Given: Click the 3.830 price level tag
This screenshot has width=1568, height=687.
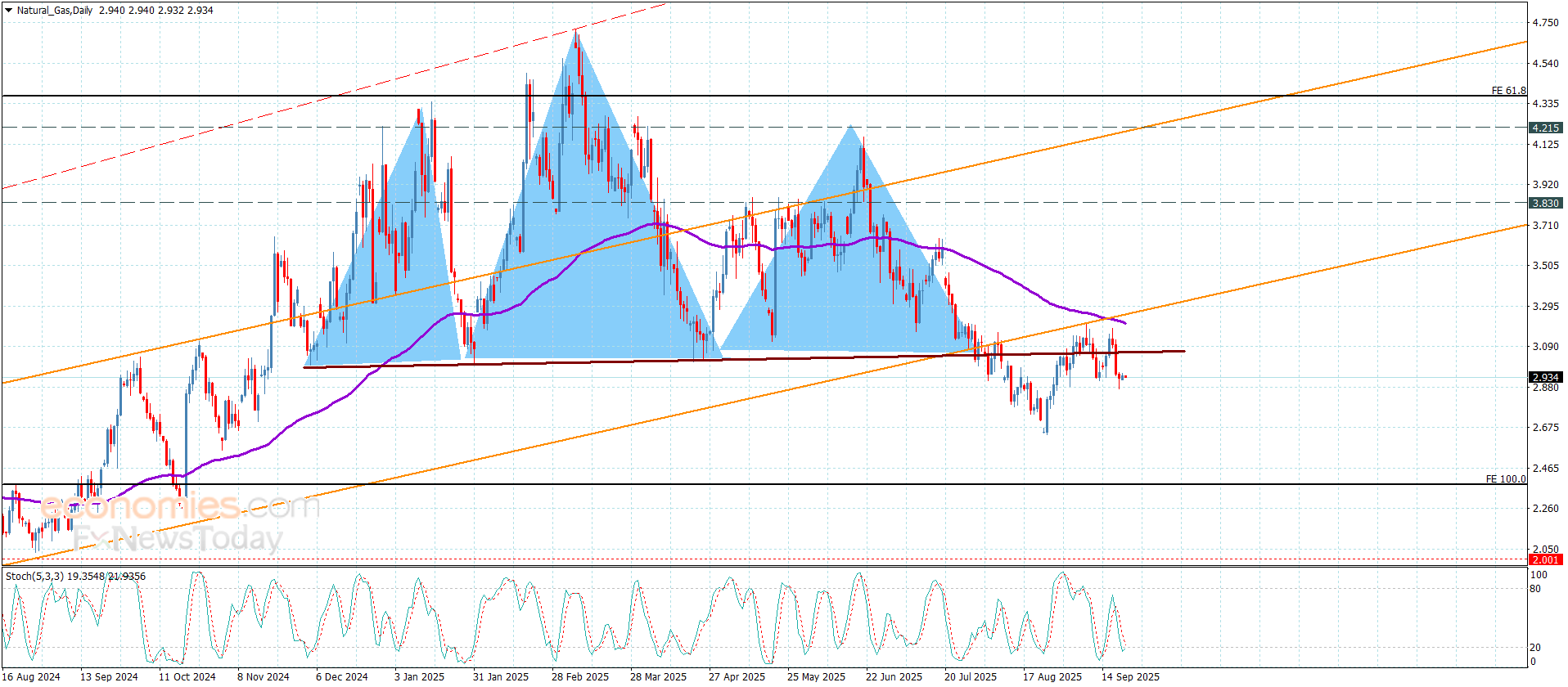Looking at the screenshot, I should click(1545, 203).
